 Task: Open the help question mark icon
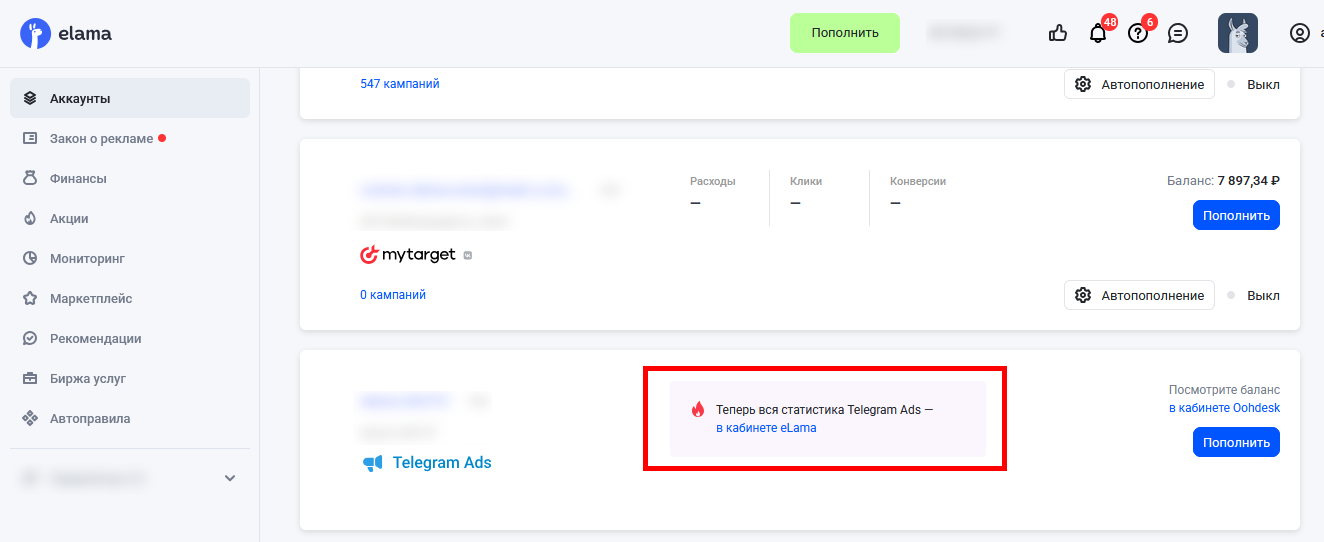(1138, 33)
